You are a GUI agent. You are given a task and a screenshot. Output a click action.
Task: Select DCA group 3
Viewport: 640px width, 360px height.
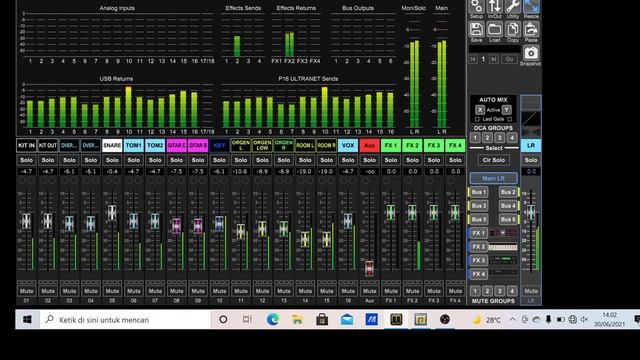pos(500,138)
